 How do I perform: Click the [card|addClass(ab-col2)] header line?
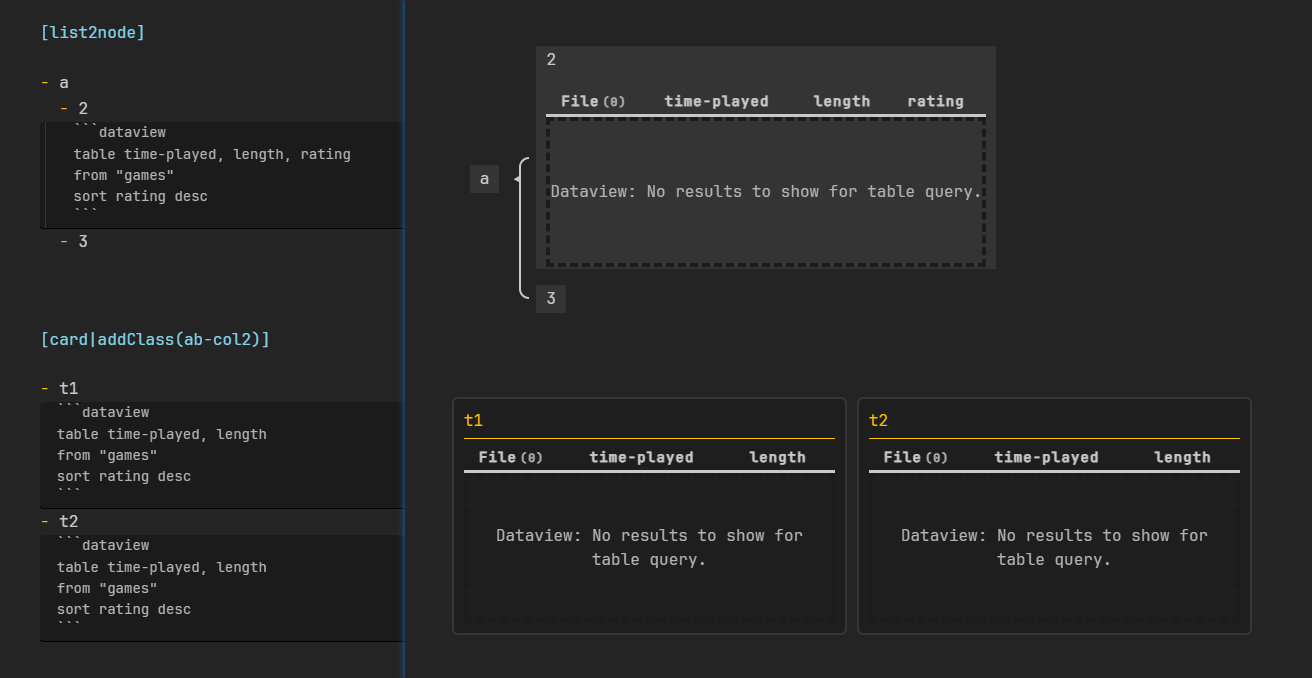pyautogui.click(x=155, y=340)
